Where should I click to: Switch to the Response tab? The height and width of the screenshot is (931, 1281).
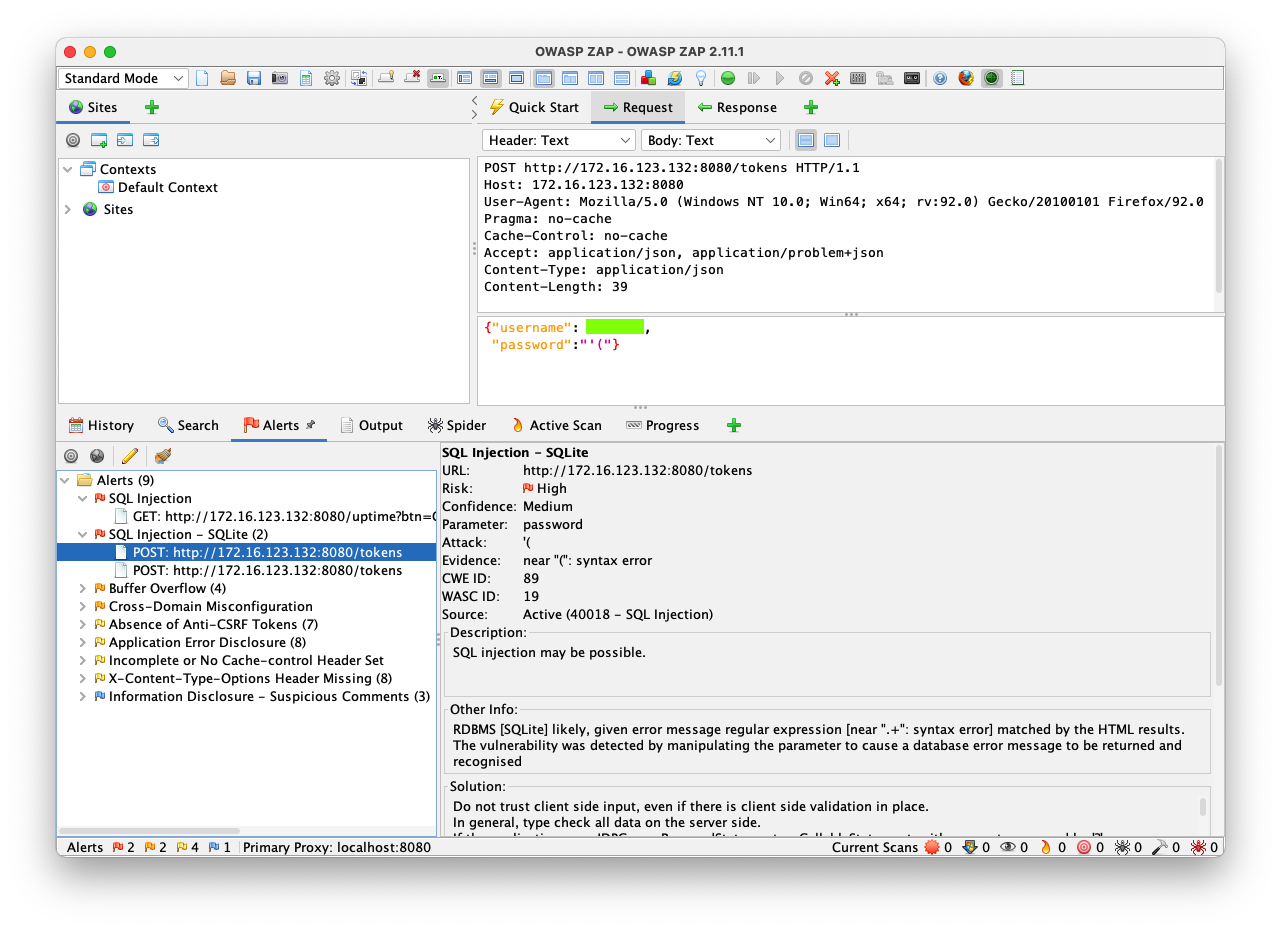pyautogui.click(x=736, y=107)
